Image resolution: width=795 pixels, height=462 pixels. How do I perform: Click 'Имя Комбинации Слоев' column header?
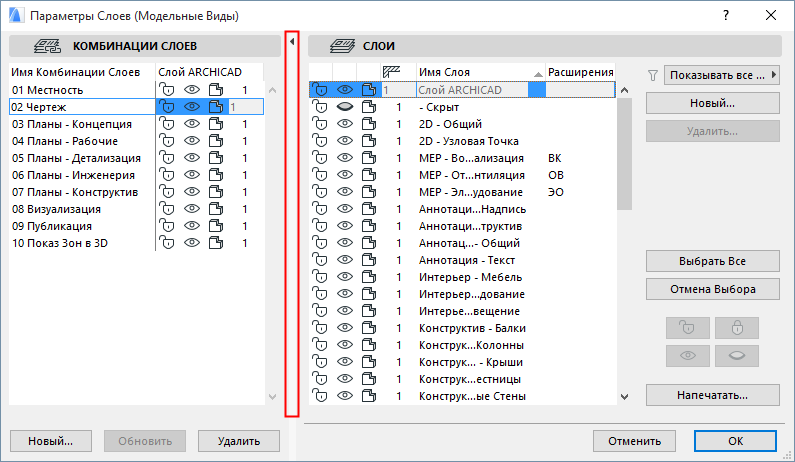tap(82, 72)
